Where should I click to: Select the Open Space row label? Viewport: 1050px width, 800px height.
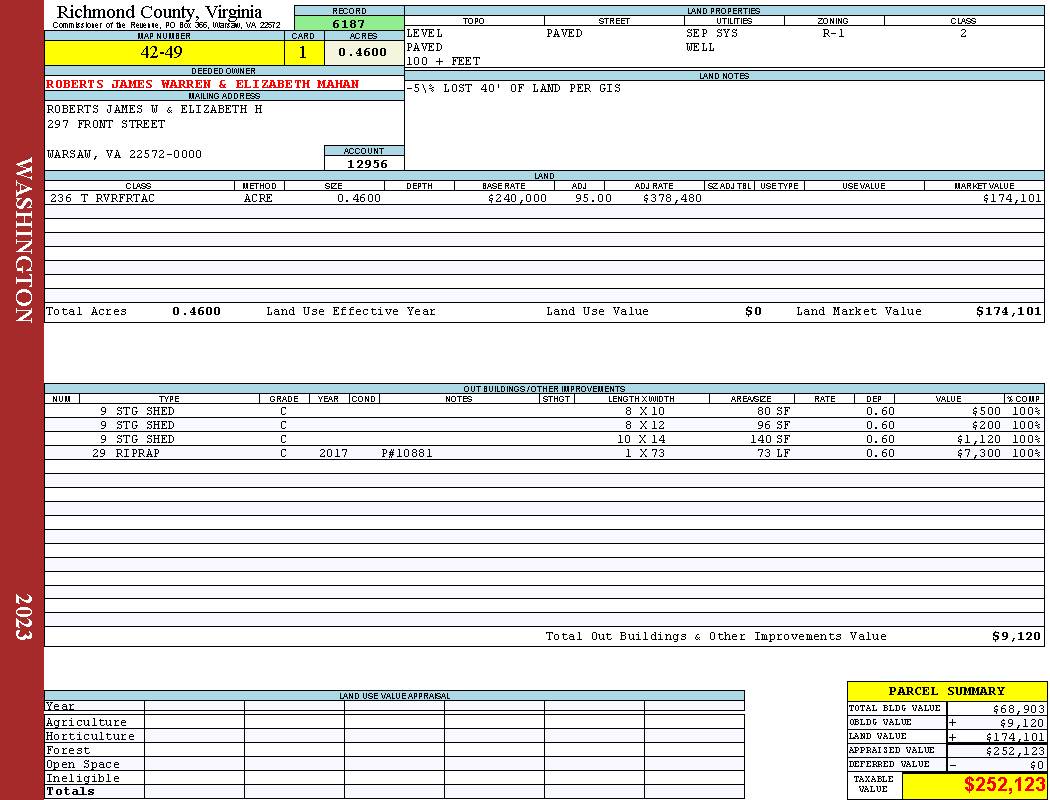click(x=82, y=765)
